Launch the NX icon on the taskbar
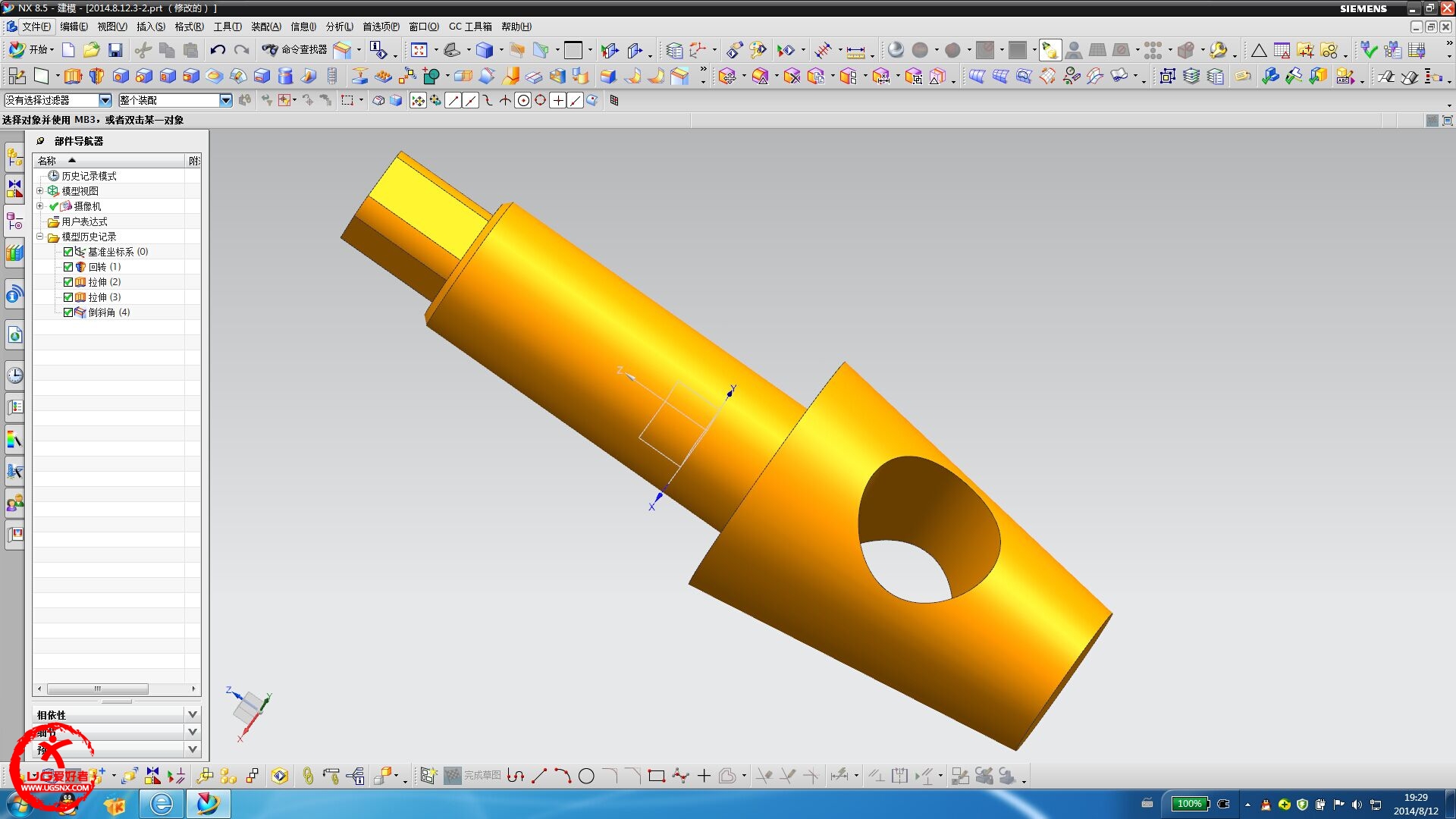1456x819 pixels. [x=207, y=804]
